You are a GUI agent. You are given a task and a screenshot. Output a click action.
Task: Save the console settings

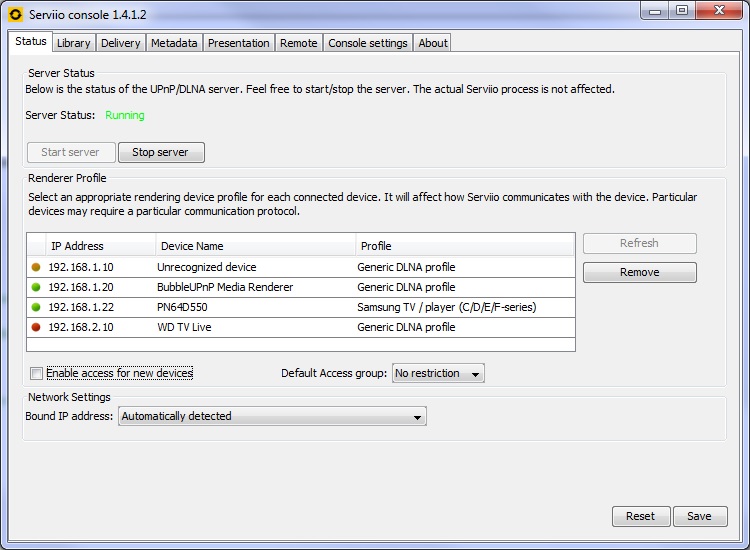tap(699, 516)
